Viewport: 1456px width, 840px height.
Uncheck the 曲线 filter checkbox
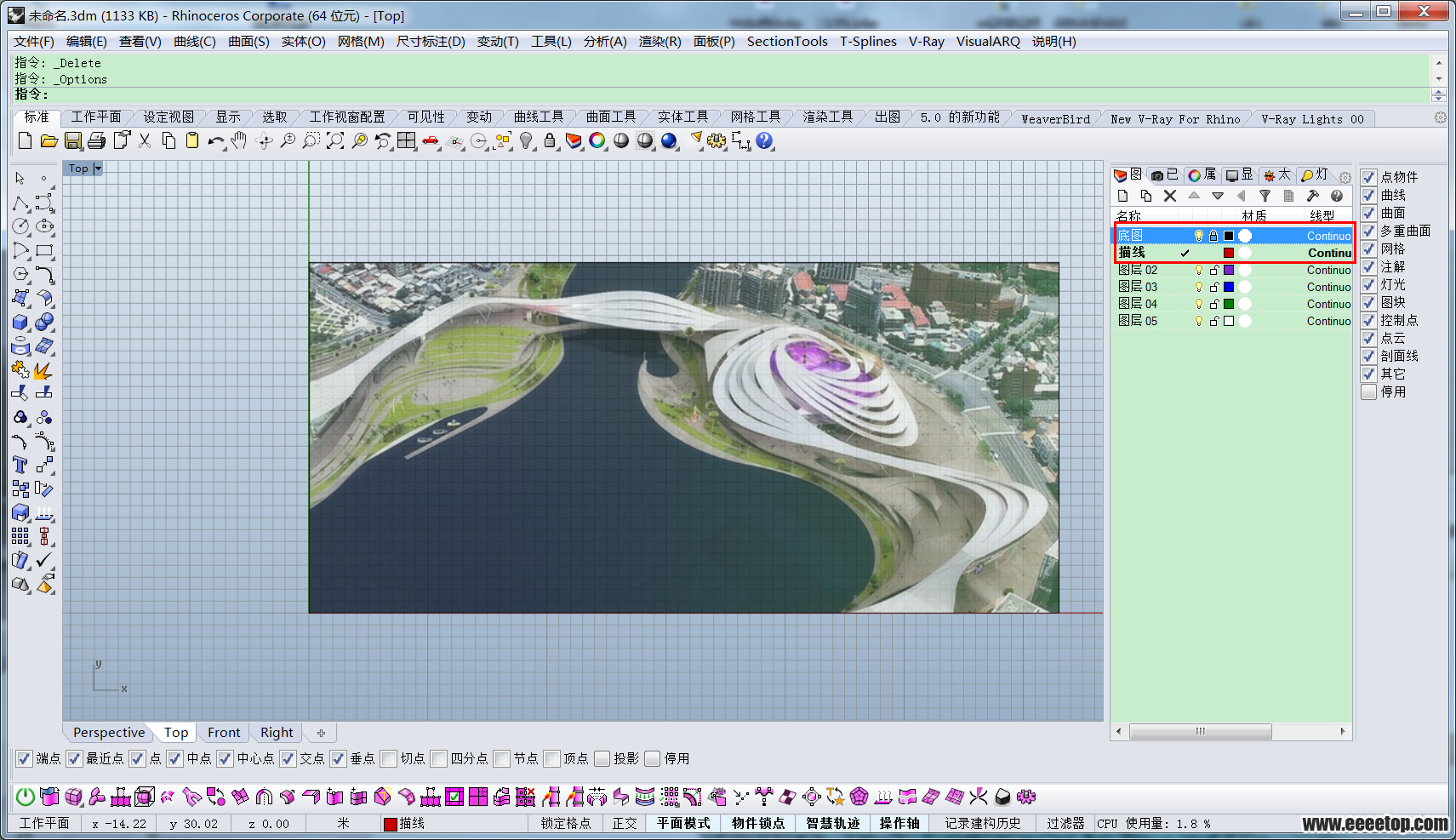(x=1369, y=195)
